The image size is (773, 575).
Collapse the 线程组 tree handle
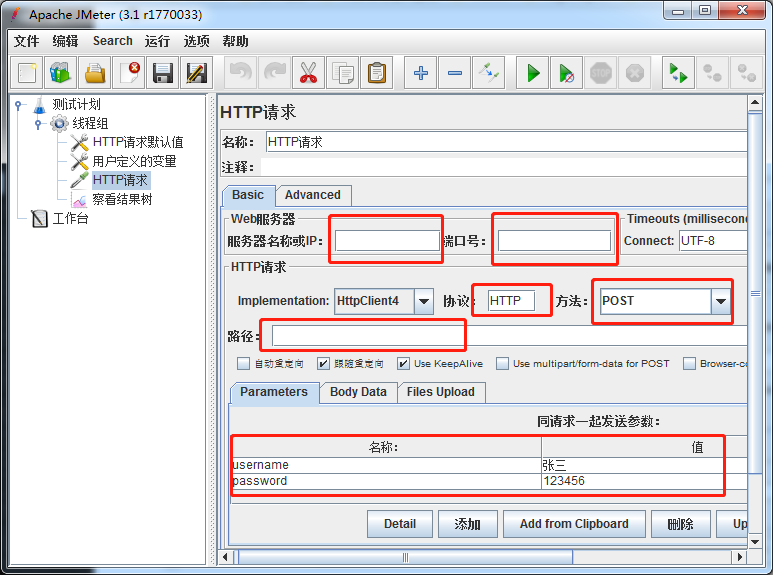coord(38,123)
